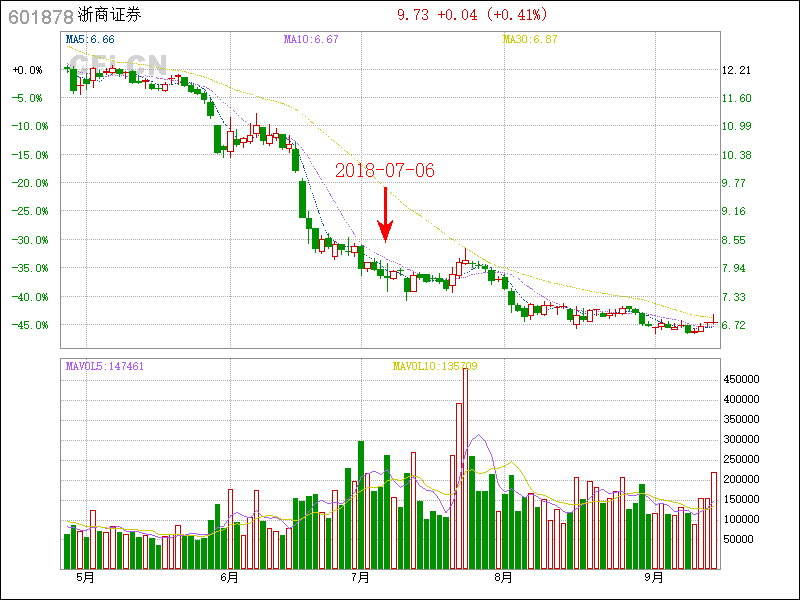
Task: Click the 2018-07-06 date annotation
Action: coord(385,171)
